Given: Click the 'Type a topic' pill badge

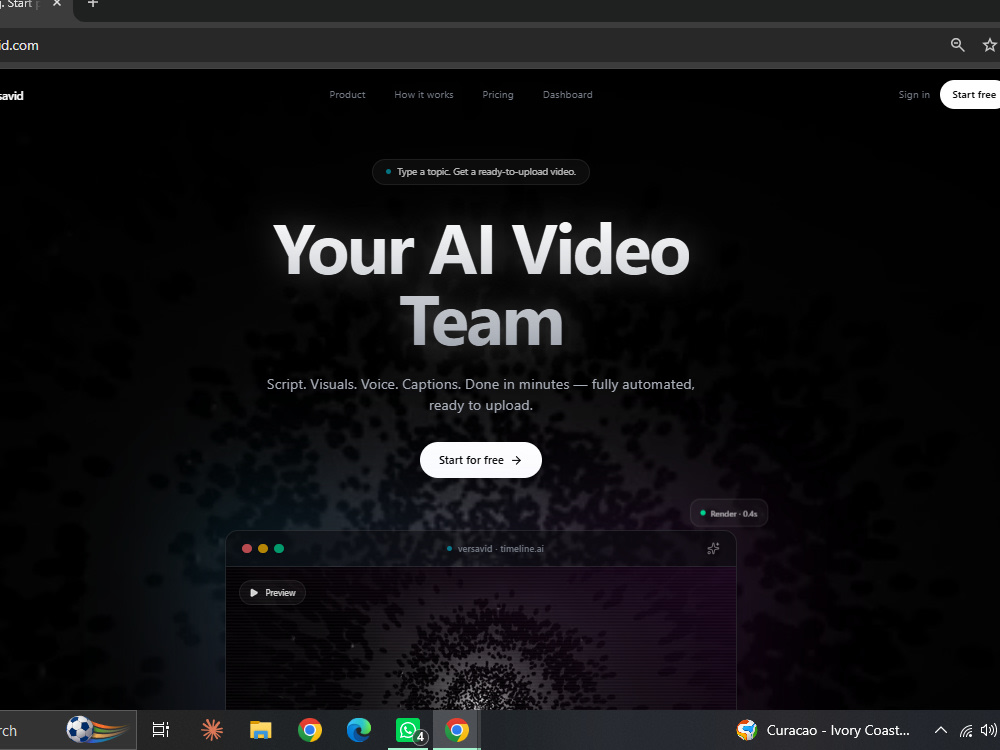Looking at the screenshot, I should coord(480,172).
